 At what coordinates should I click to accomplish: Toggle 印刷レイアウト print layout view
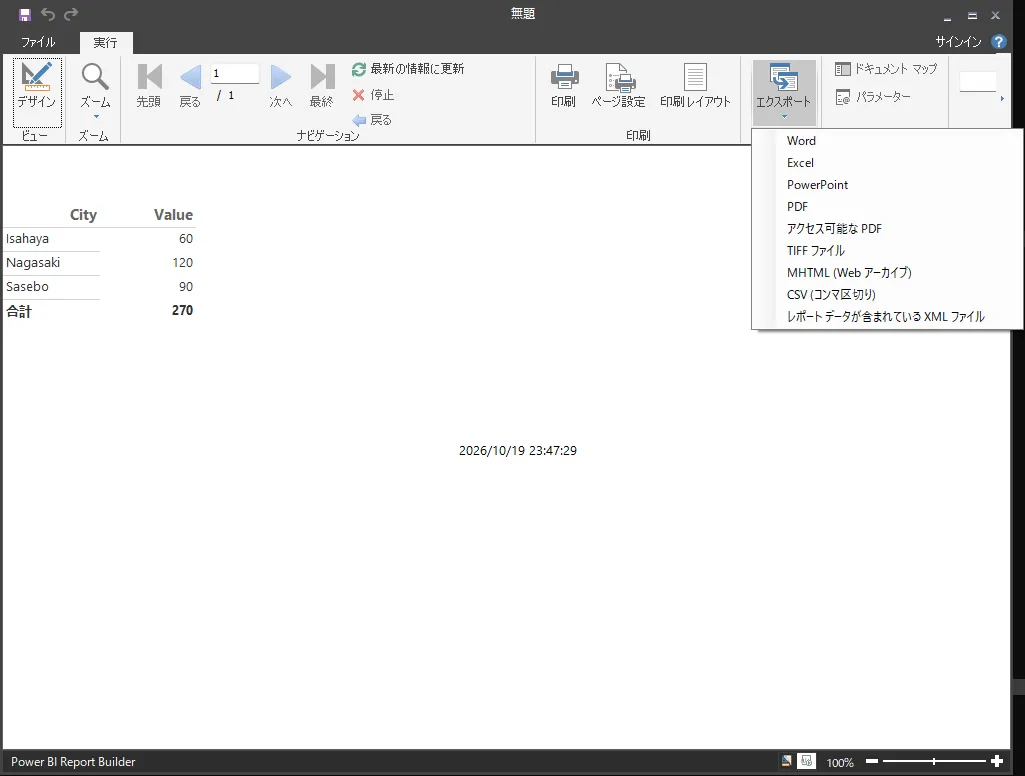(695, 85)
